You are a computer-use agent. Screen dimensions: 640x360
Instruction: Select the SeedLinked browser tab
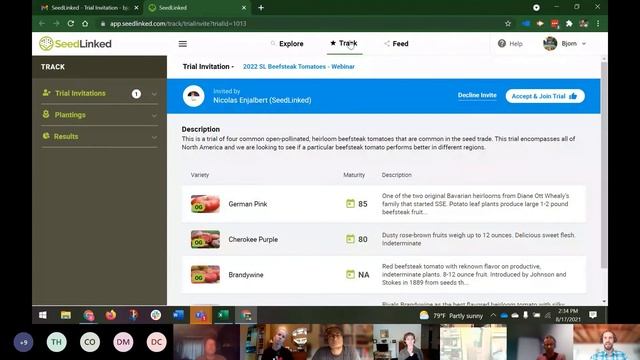pyautogui.click(x=197, y=8)
